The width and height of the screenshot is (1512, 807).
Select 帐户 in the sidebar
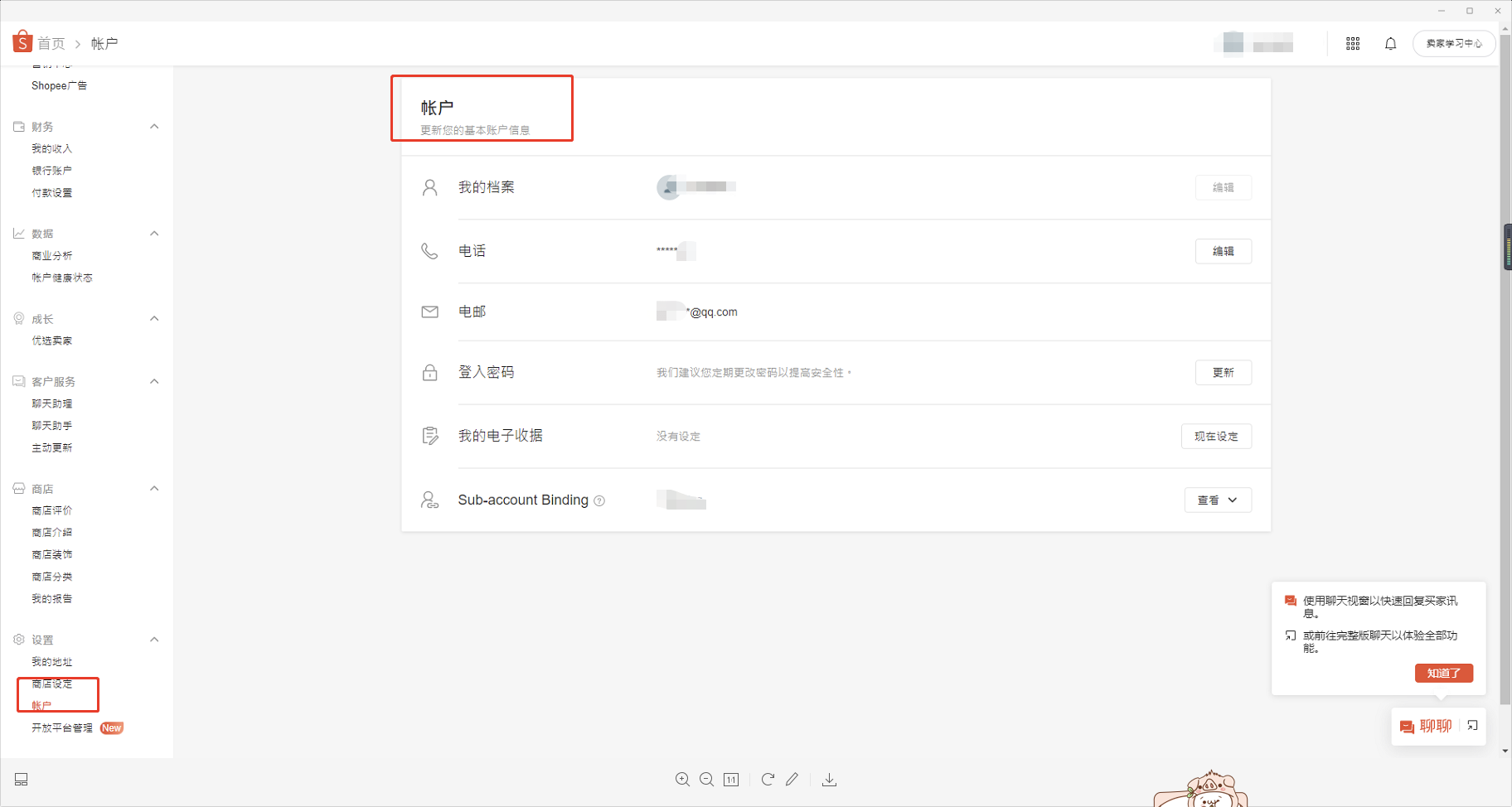tap(41, 706)
